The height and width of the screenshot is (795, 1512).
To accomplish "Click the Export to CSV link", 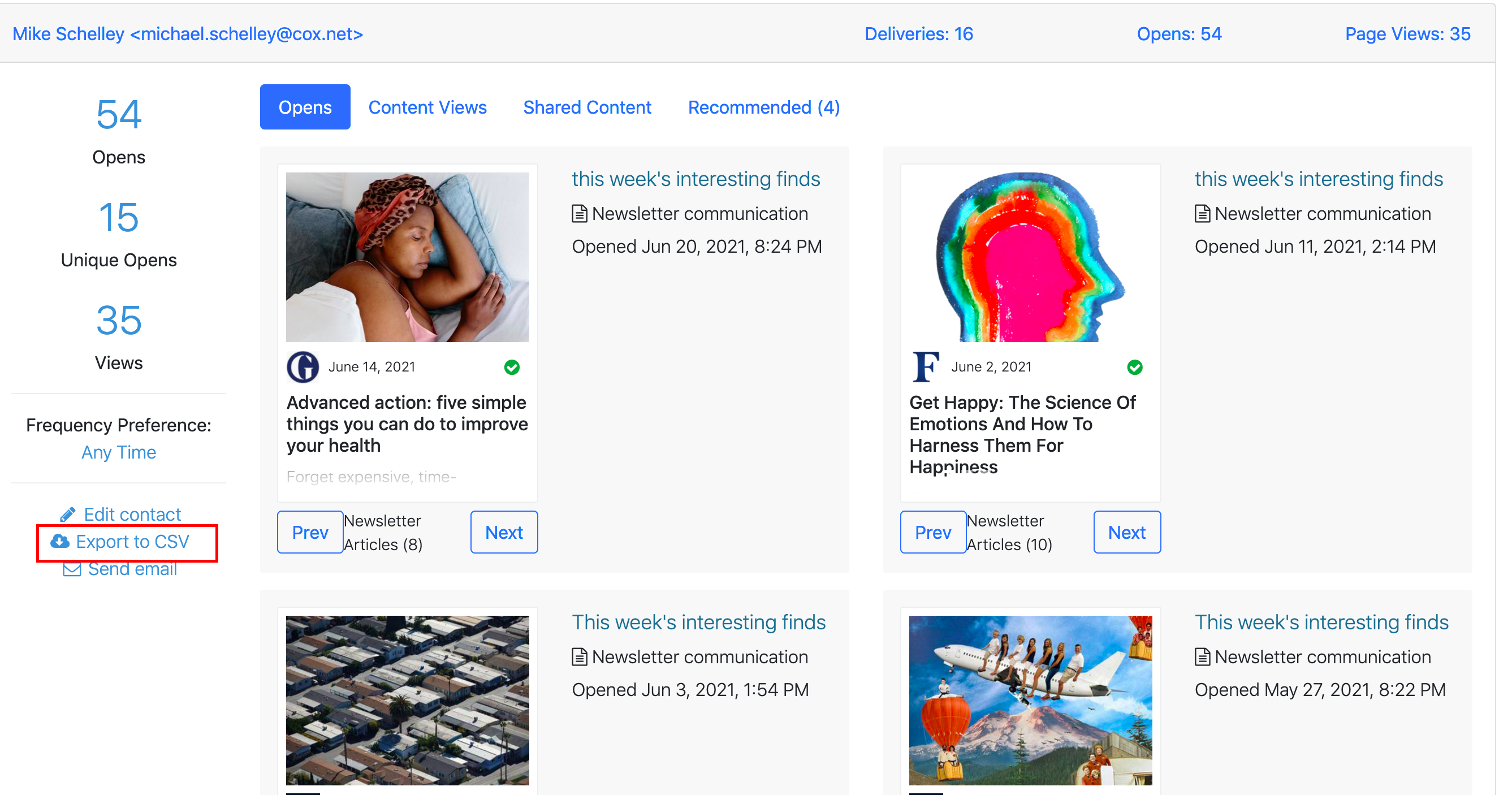I will [x=133, y=541].
